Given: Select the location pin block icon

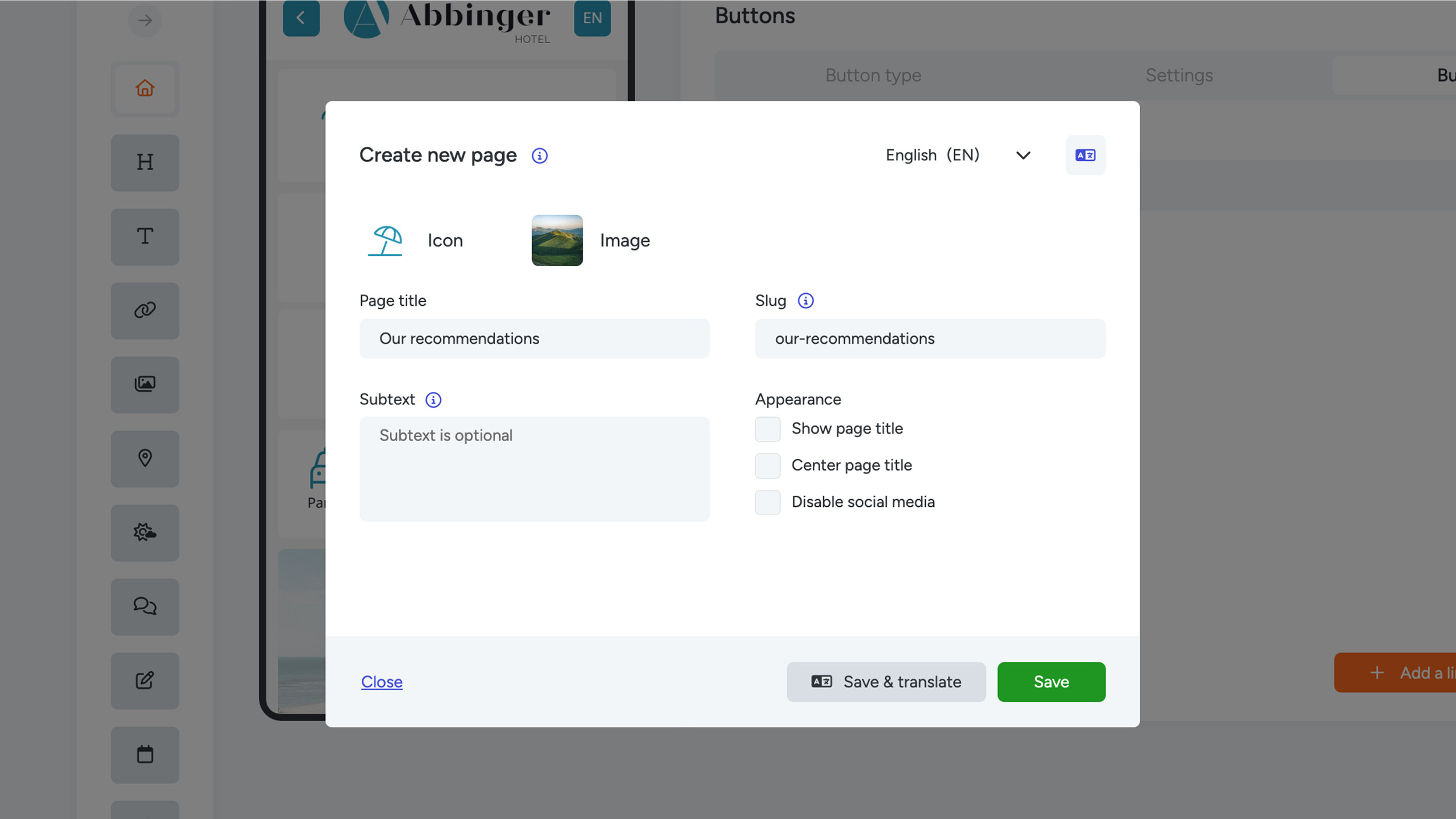Looking at the screenshot, I should pyautogui.click(x=145, y=458).
